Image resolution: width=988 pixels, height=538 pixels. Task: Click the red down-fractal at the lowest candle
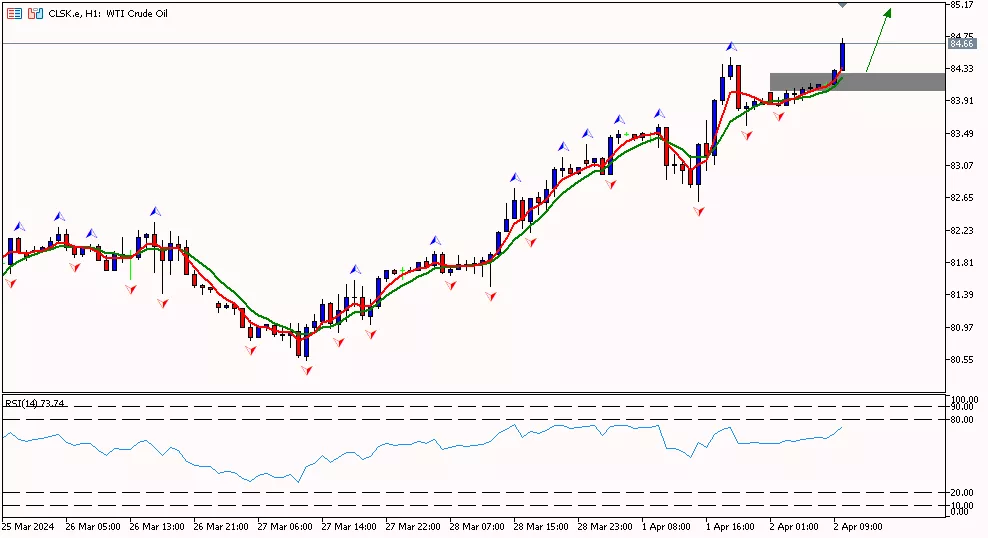coord(306,369)
